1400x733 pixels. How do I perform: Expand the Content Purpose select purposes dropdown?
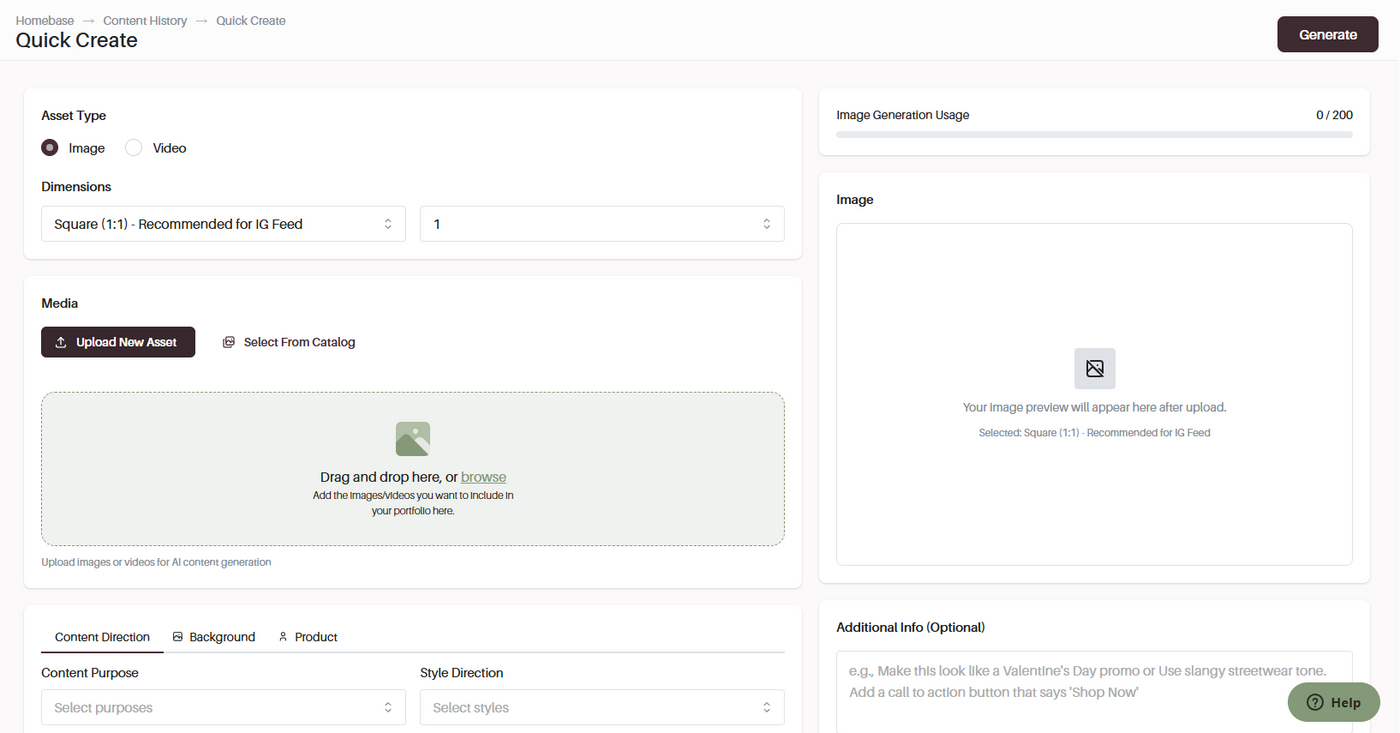[x=223, y=708]
